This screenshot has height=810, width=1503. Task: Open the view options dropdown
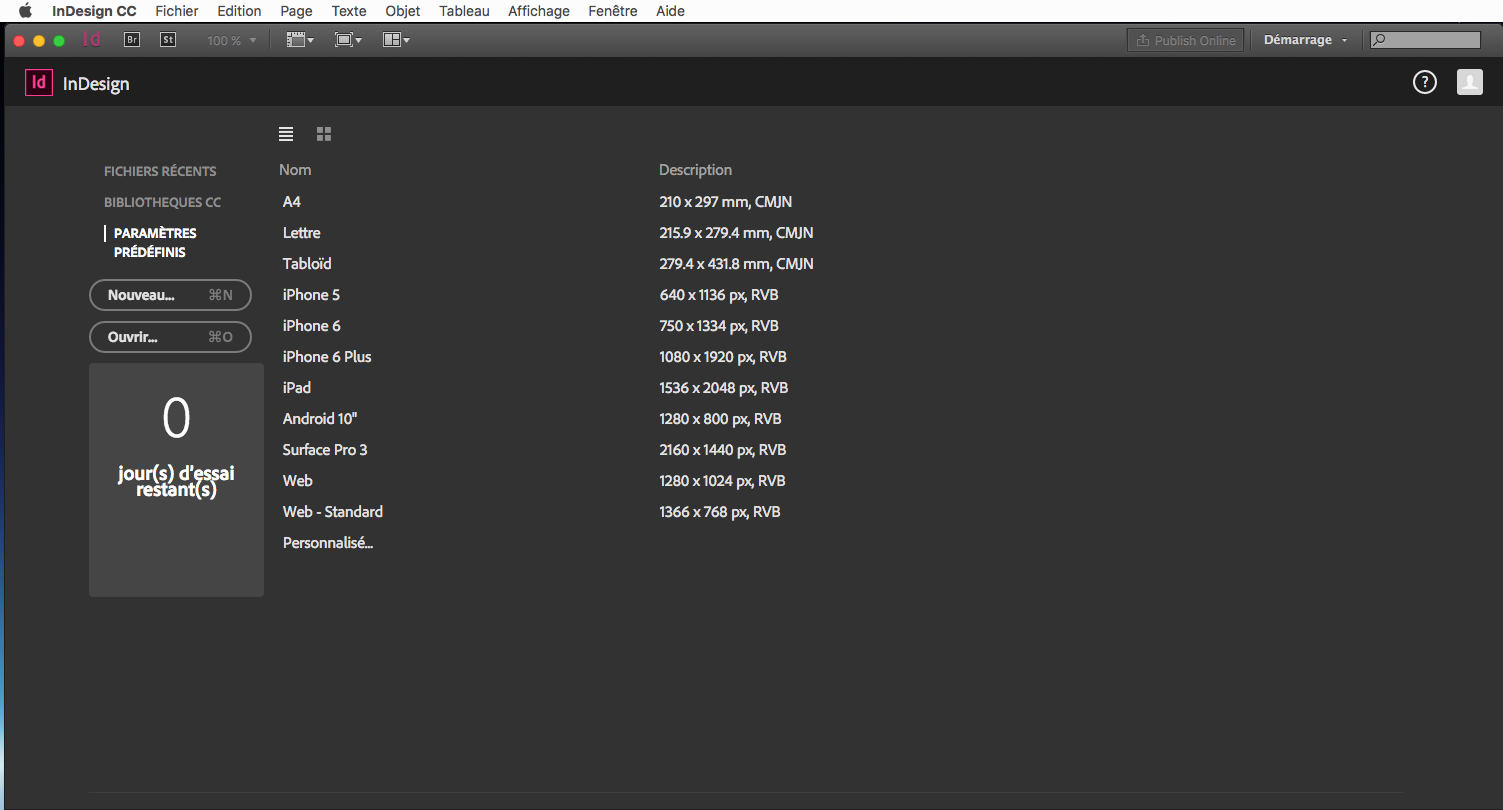300,40
